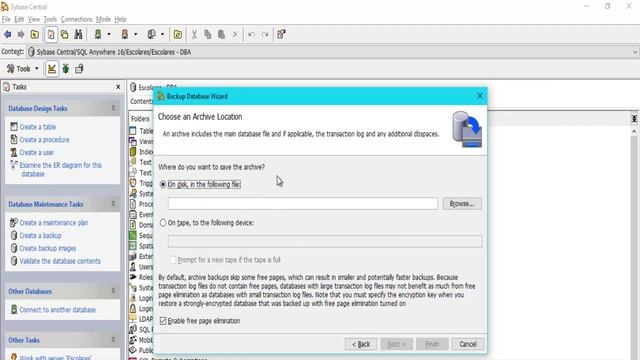Click 'Create a user' task link

(x=37, y=152)
